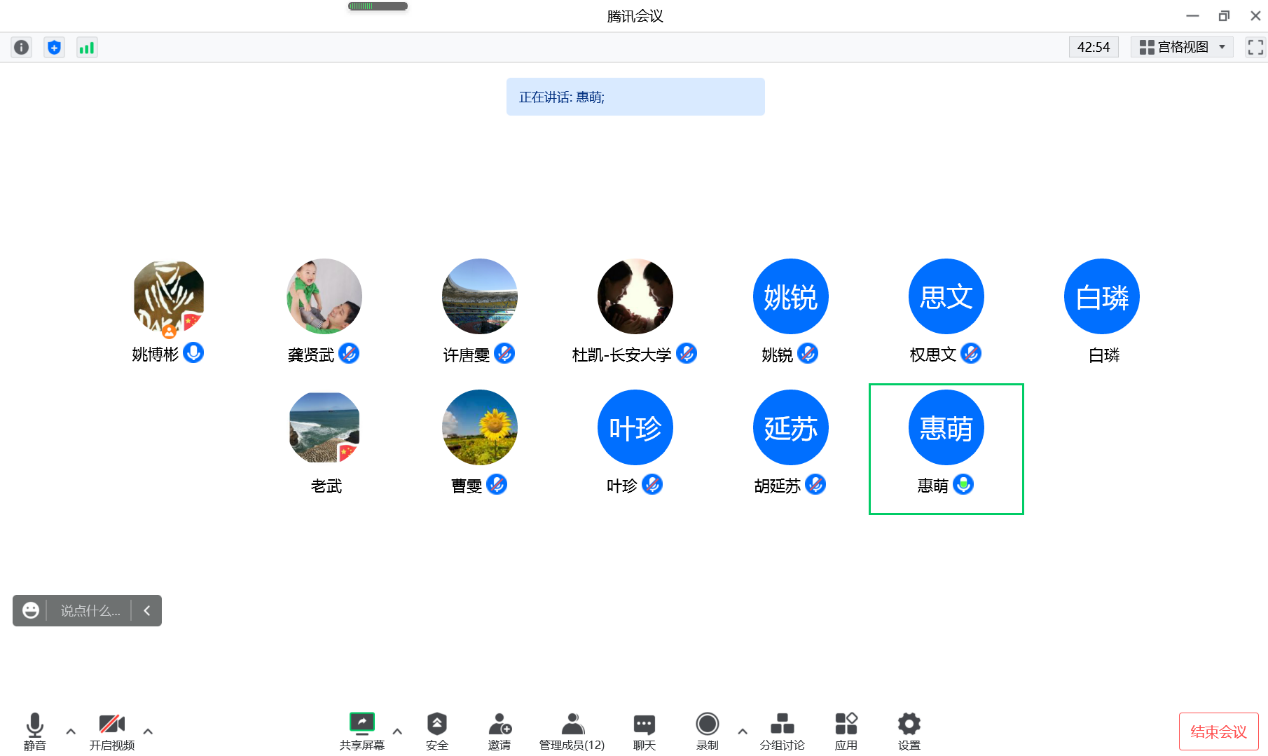This screenshot has width=1268, height=756.
Task: Click the Share Screen (共享屏幕) button
Action: coord(361,730)
